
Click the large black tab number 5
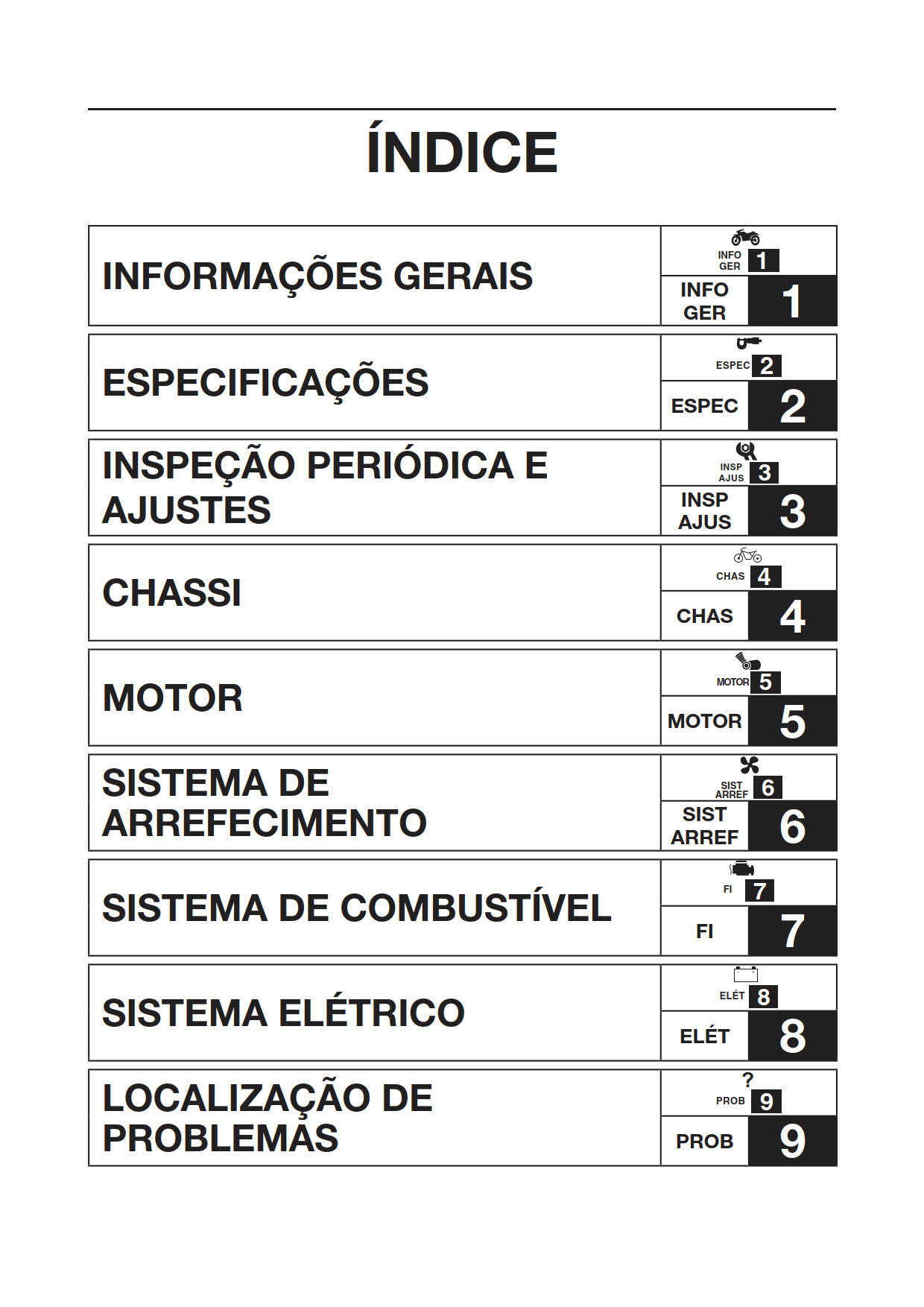point(792,721)
